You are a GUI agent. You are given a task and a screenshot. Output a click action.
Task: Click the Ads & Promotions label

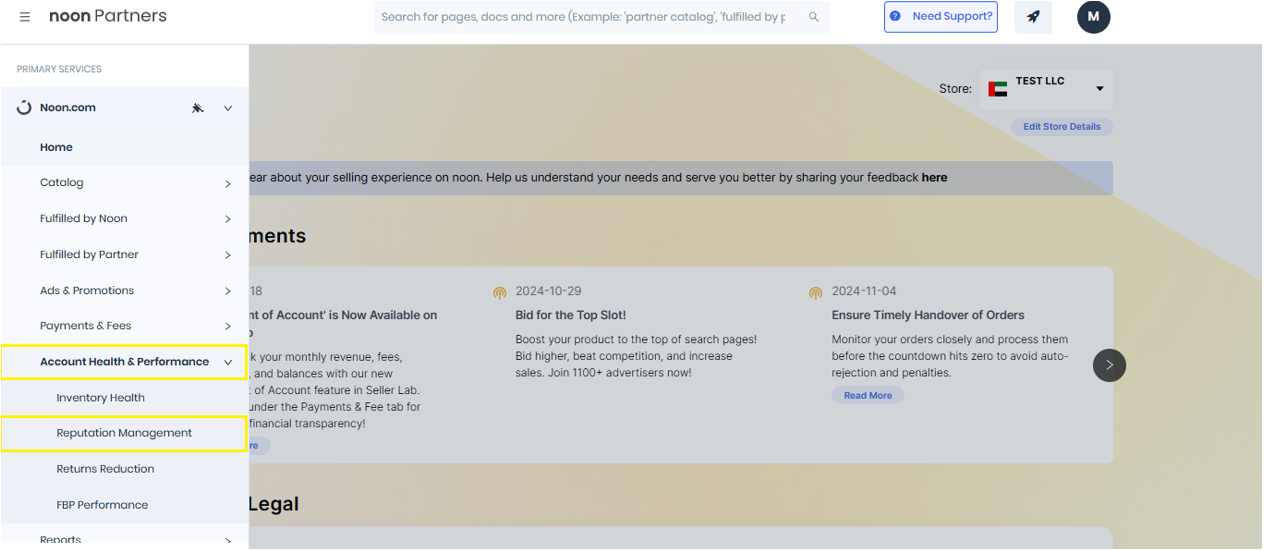87,291
